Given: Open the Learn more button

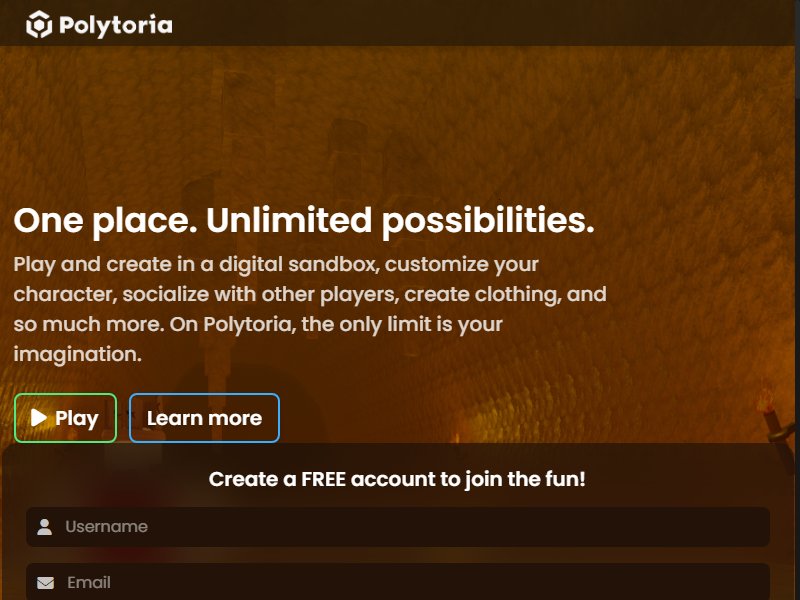Looking at the screenshot, I should click(205, 418).
